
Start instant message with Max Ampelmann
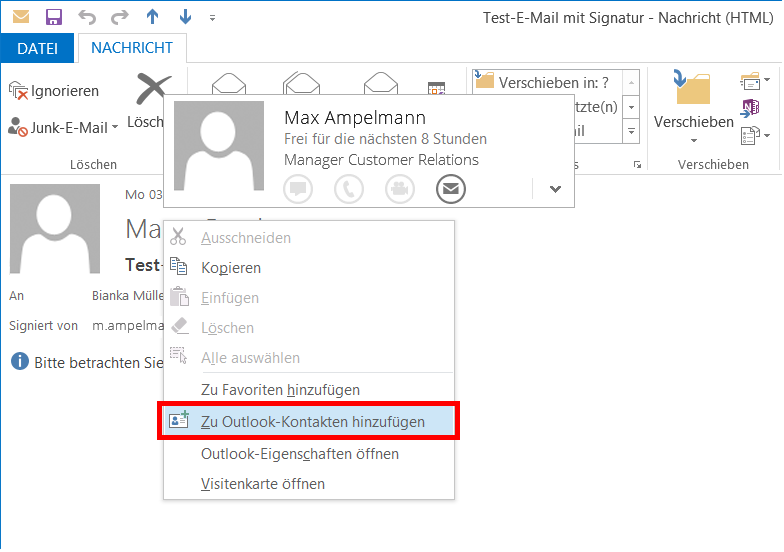[298, 189]
